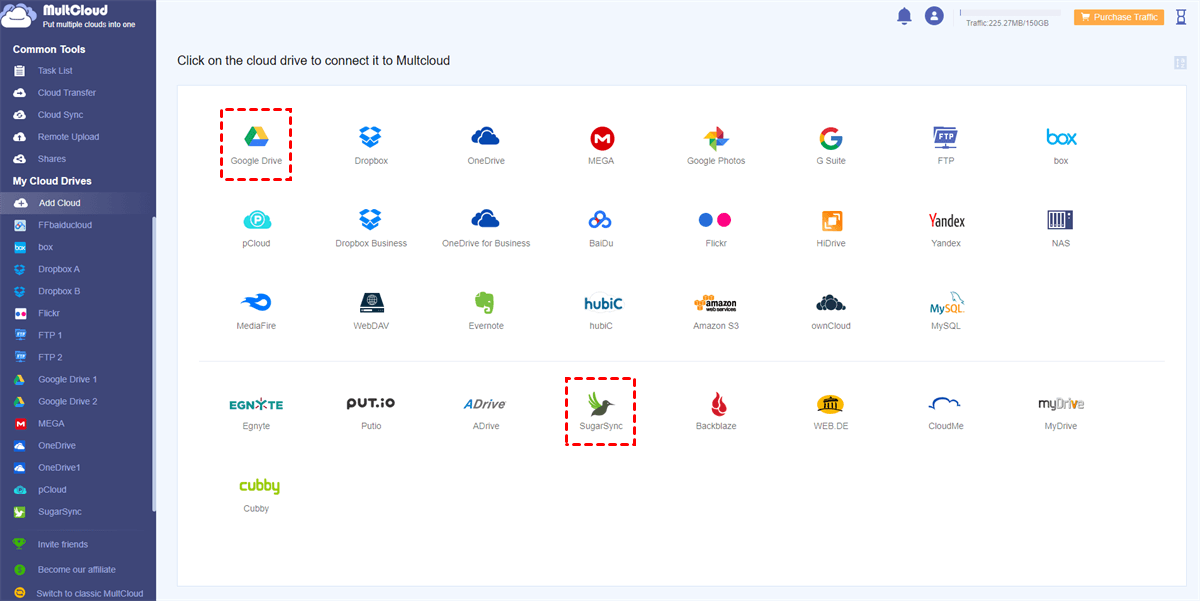
Task: Choose the MyDrive cloud
Action: pos(1061,411)
